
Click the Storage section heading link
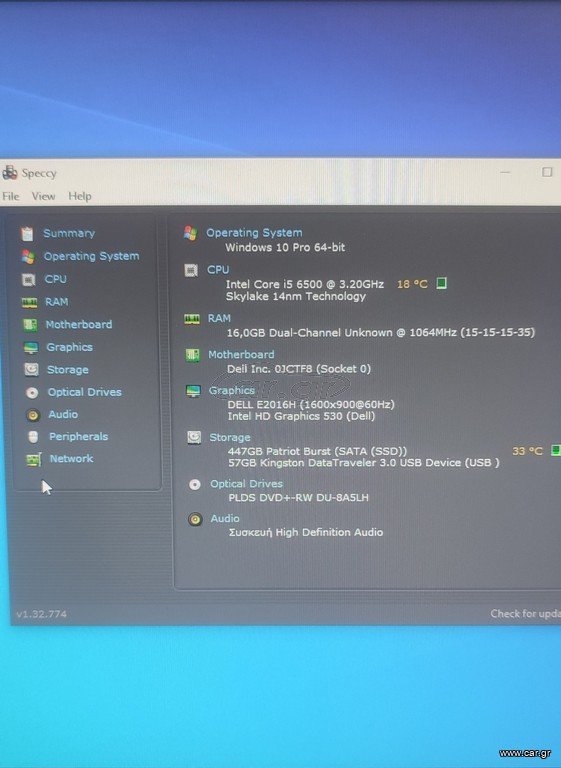pos(230,437)
